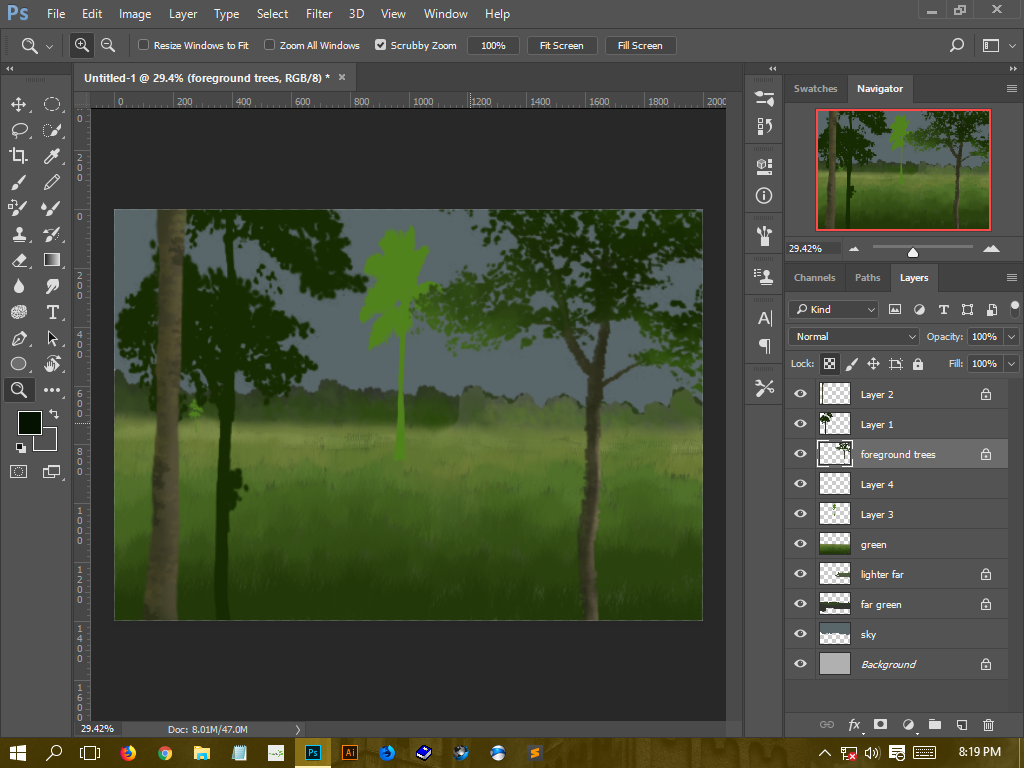Screen dimensions: 1024x768
Task: Lock all layer attributes
Action: (x=918, y=364)
